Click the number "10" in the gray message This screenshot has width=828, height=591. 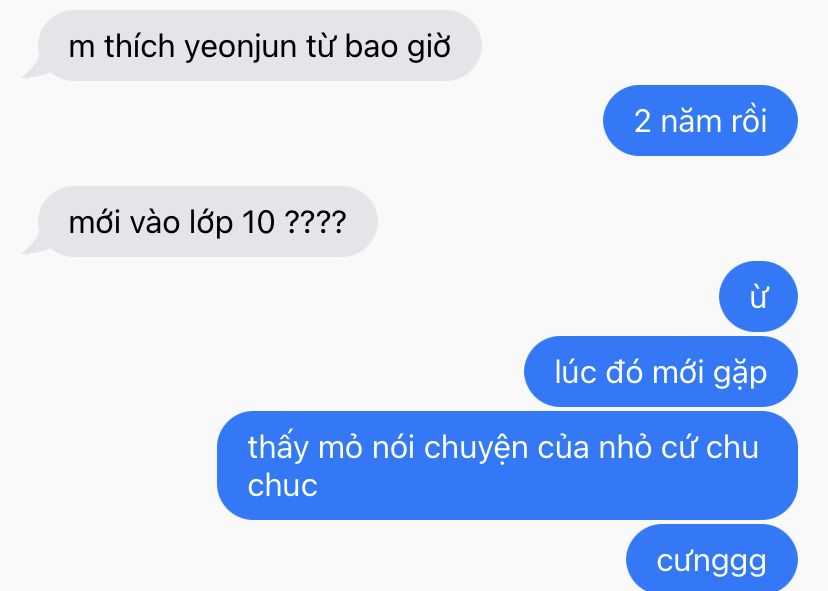click(258, 222)
